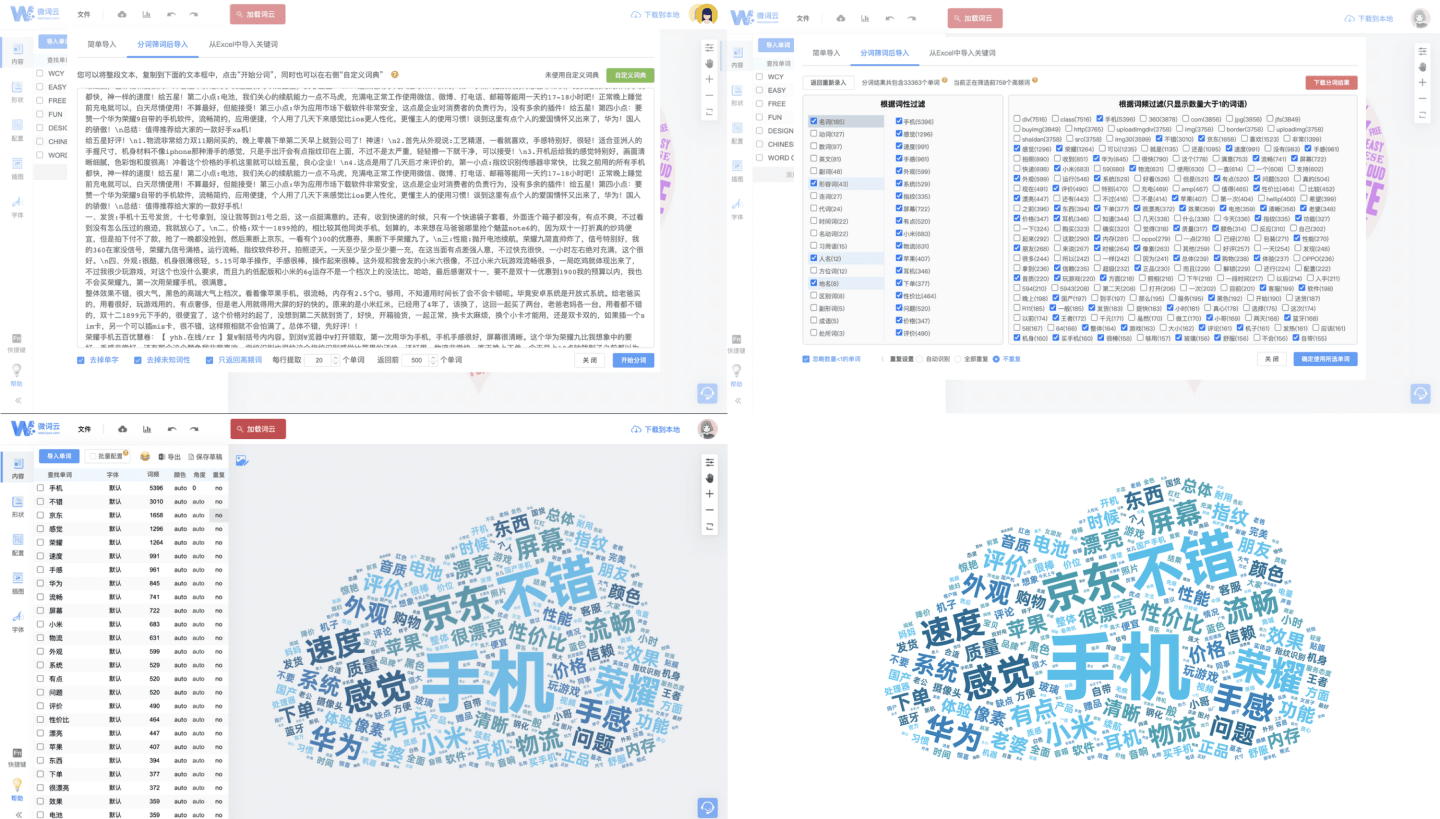Click the 保存草稿 save draft icon
Screen dimensions: 1440x819
[191, 457]
